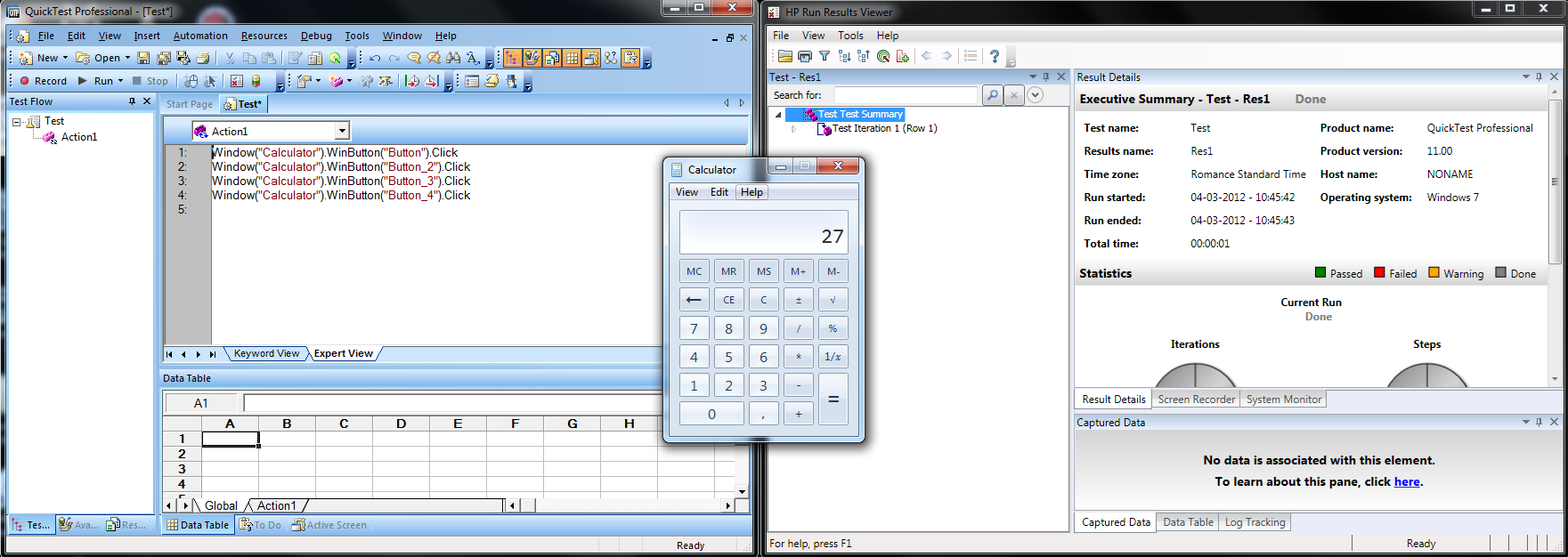Click the 1/x reciprocal key on Calculator
The width and height of the screenshot is (1568, 557).
(x=833, y=357)
